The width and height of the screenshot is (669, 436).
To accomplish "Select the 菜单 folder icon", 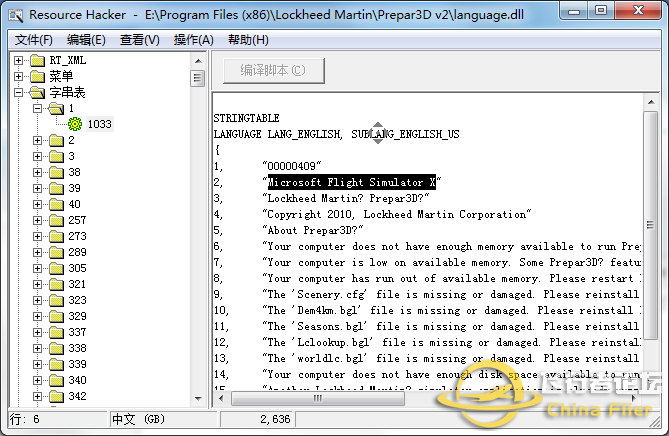I will point(38,76).
